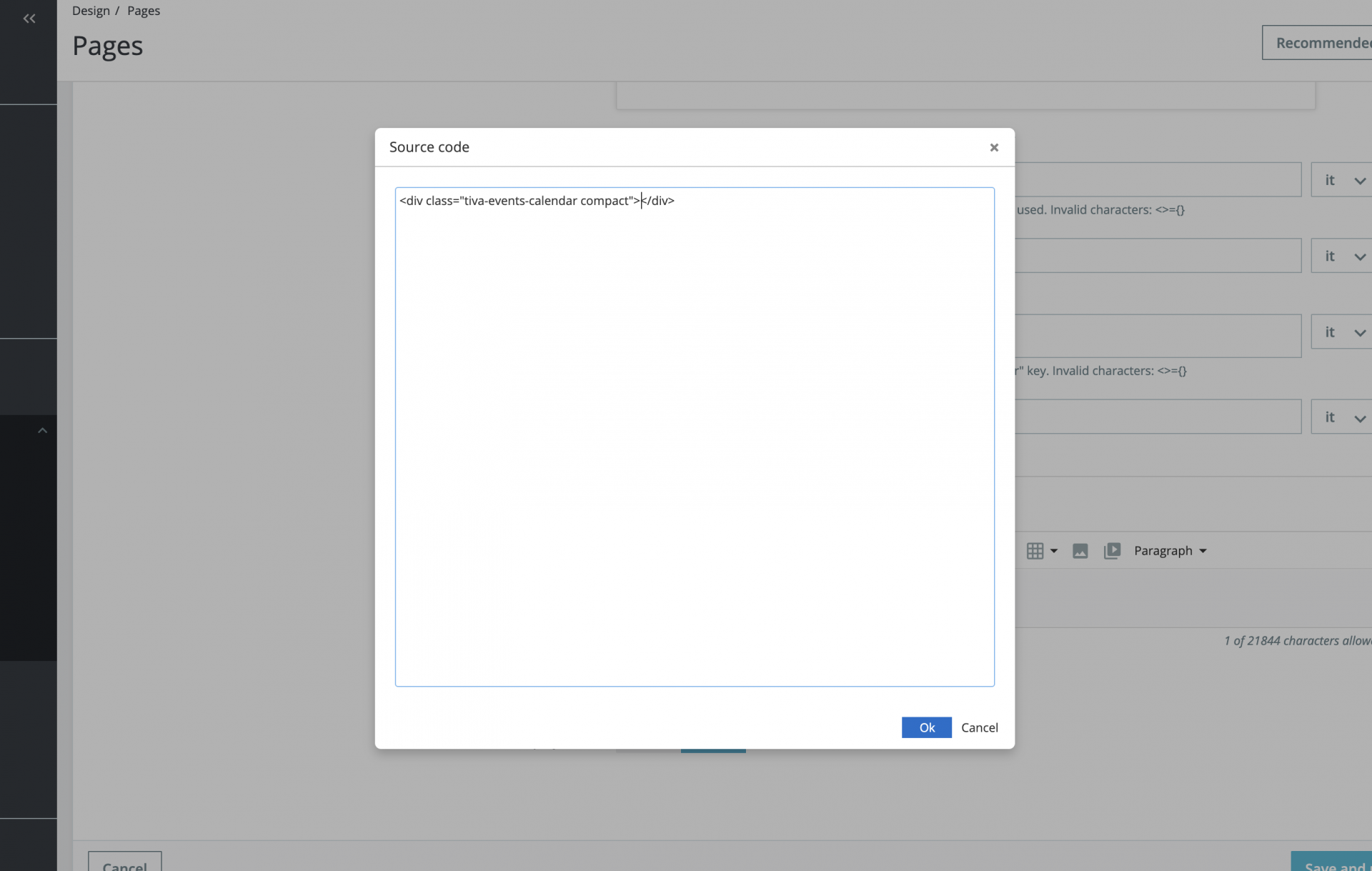This screenshot has width=1372, height=871.
Task: Click inside the source code text area
Action: point(694,436)
